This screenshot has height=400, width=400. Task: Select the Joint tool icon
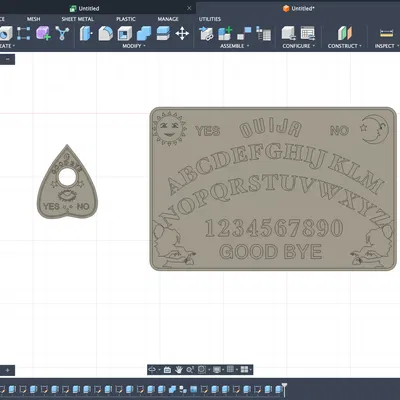244,34
